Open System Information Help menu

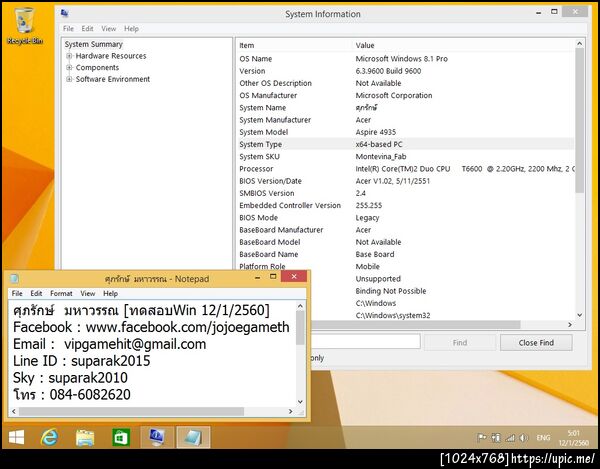point(131,29)
